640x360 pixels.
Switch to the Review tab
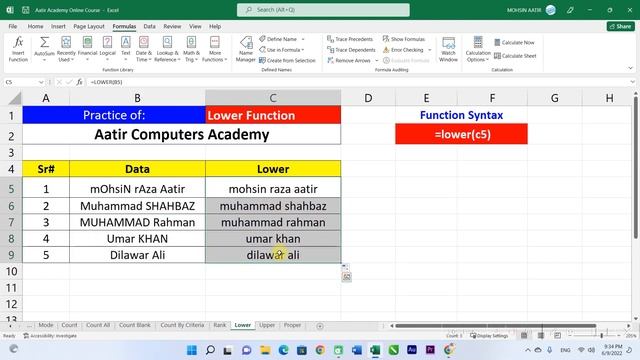tap(172, 26)
